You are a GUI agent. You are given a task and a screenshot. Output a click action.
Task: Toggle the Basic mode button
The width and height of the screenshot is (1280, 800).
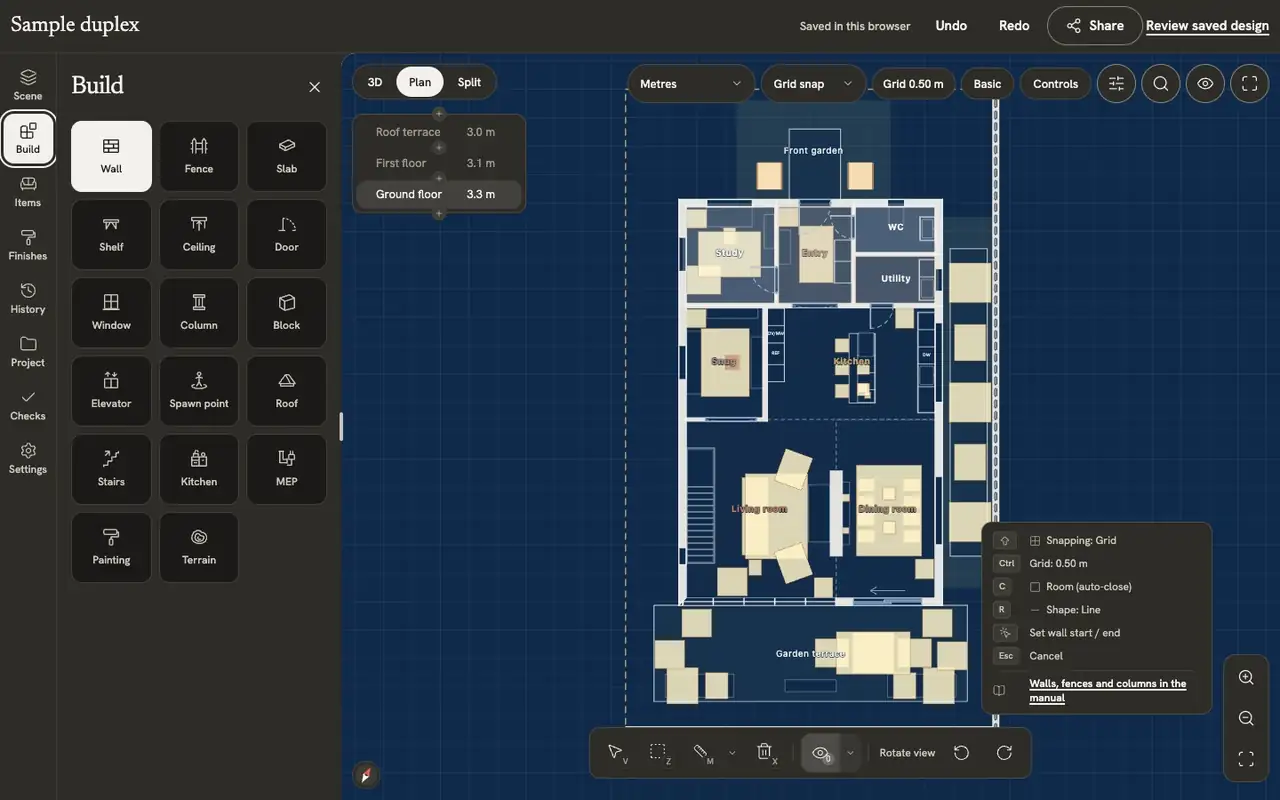tap(987, 84)
